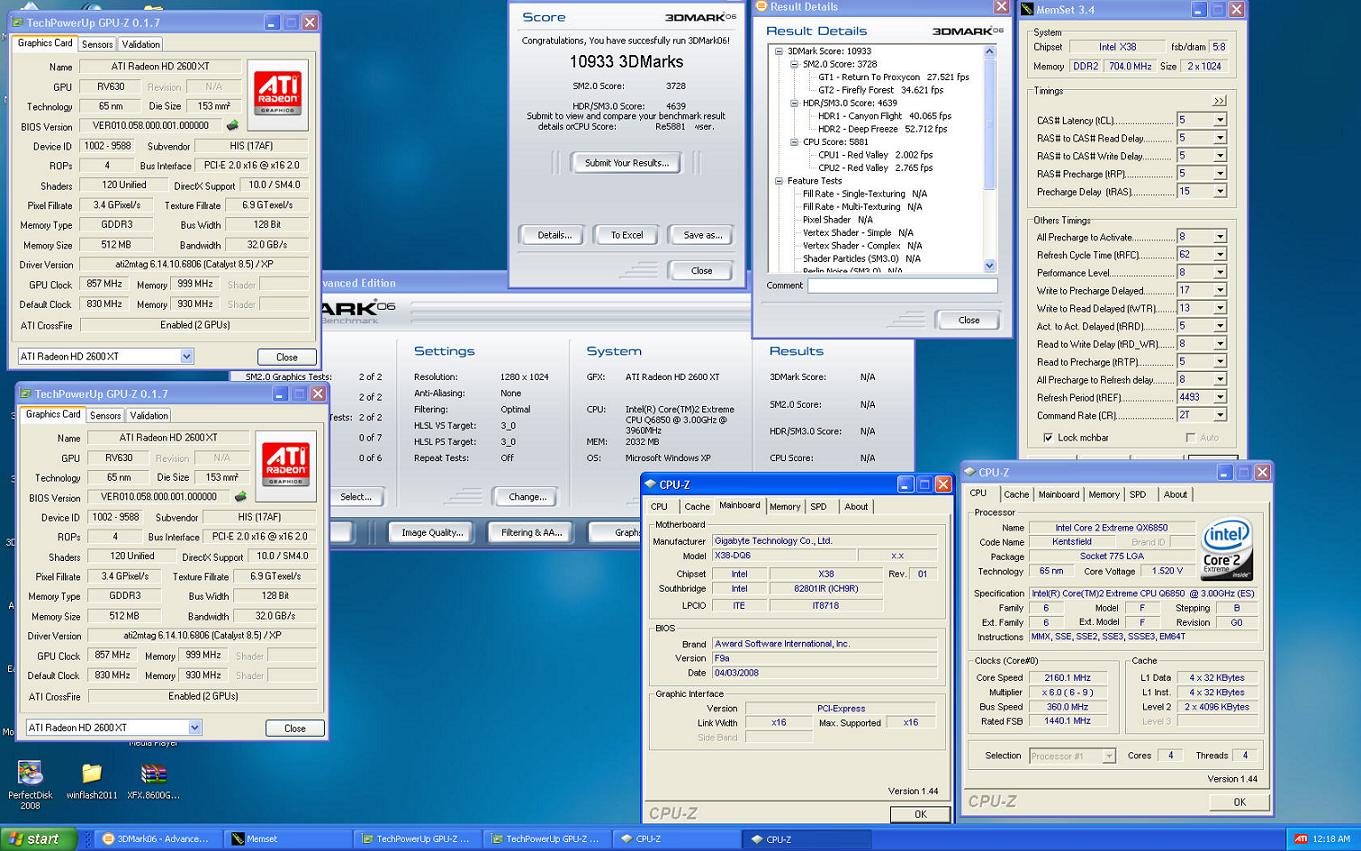Open Command Rate (CR) dropdown
The width and height of the screenshot is (1361, 851).
coord(1220,415)
